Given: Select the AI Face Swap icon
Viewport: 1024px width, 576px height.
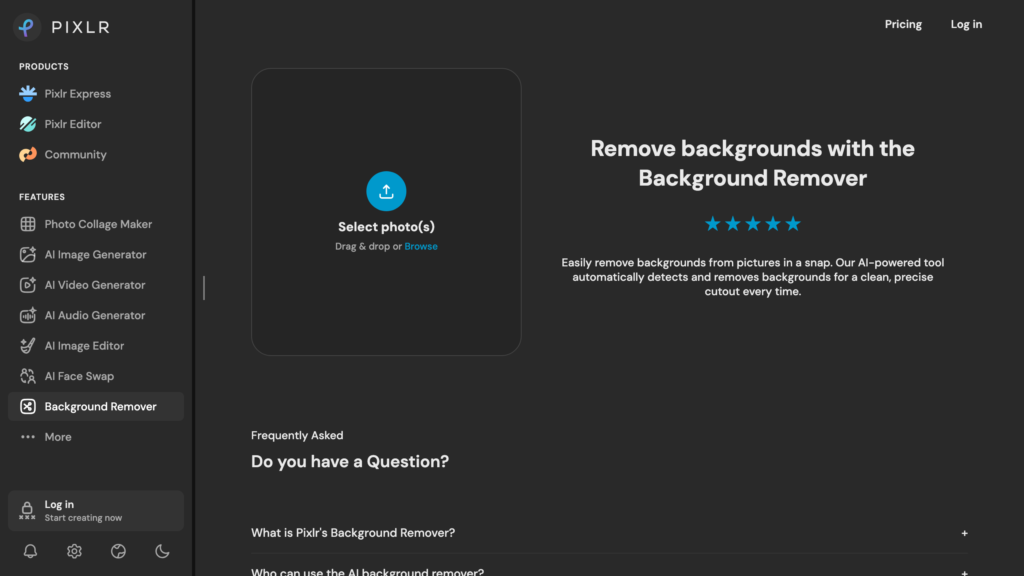Looking at the screenshot, I should coord(27,376).
